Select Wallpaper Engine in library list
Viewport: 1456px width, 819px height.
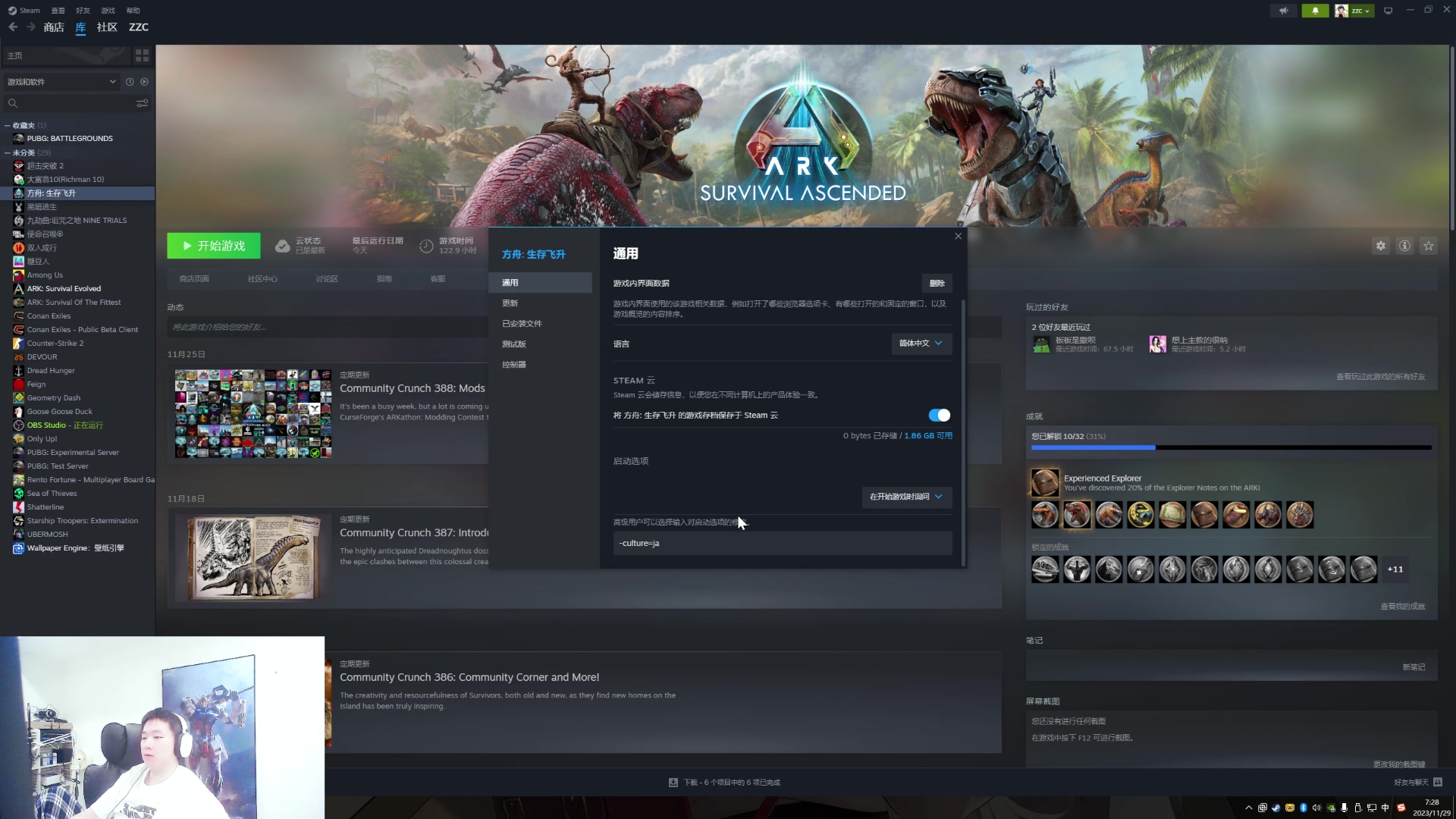[77, 548]
